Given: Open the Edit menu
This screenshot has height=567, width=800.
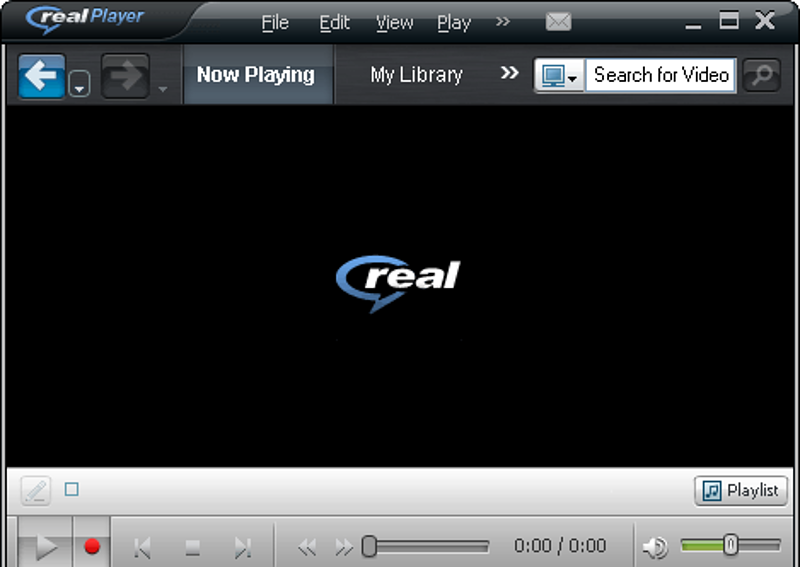Looking at the screenshot, I should (x=334, y=23).
